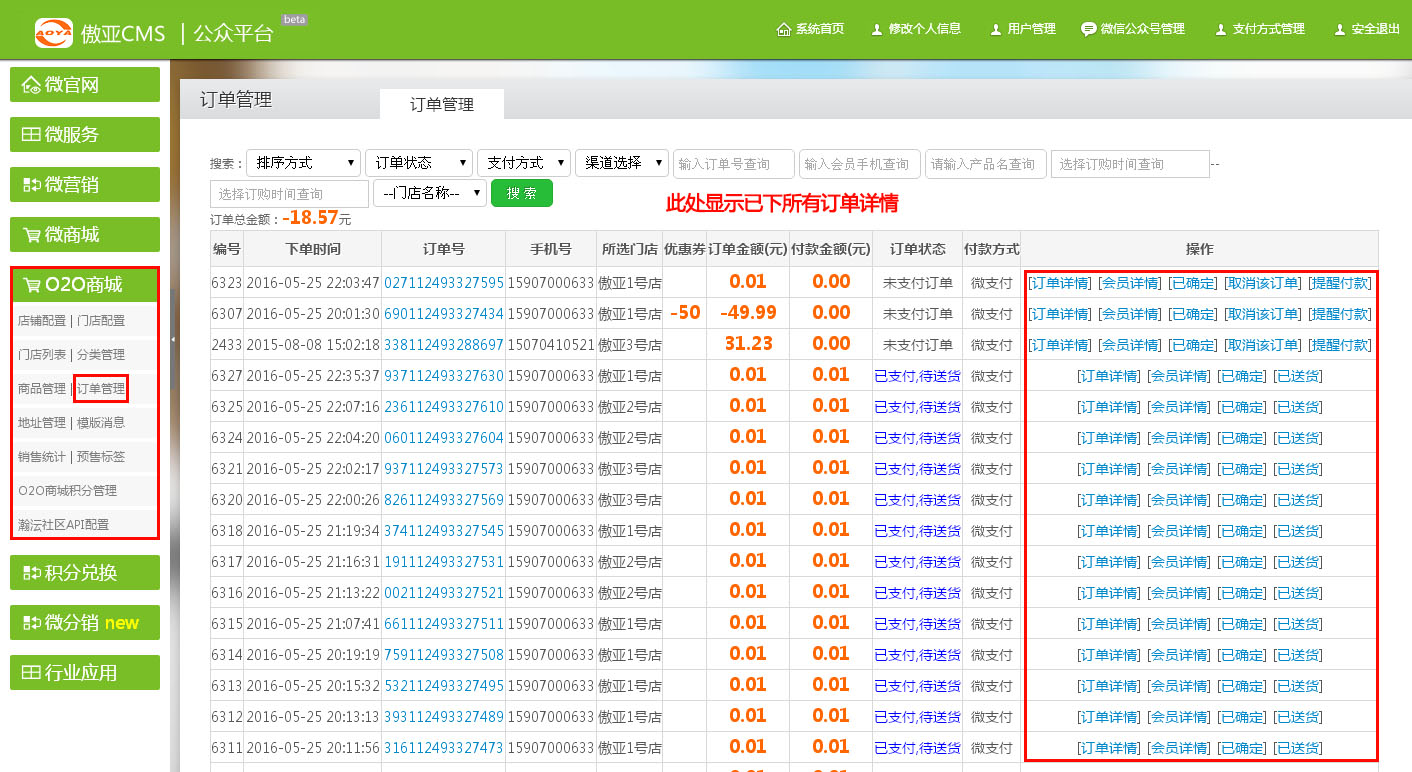Click the green 搜索 button

click(x=521, y=193)
